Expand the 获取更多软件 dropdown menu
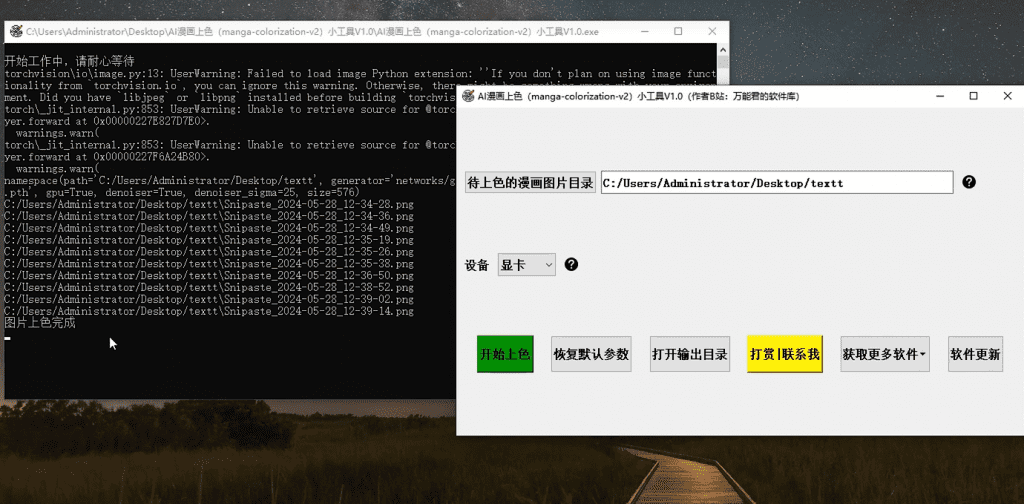 [885, 354]
